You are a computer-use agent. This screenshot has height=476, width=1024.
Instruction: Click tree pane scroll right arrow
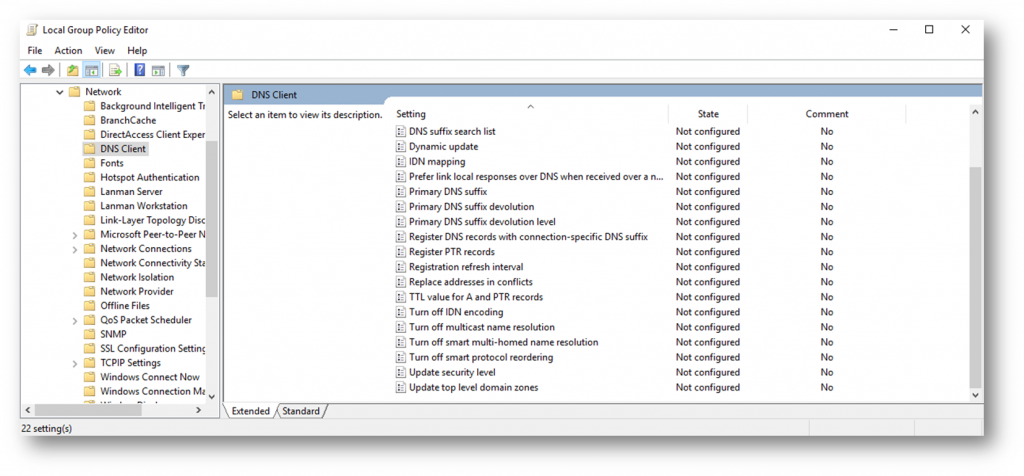pos(199,411)
